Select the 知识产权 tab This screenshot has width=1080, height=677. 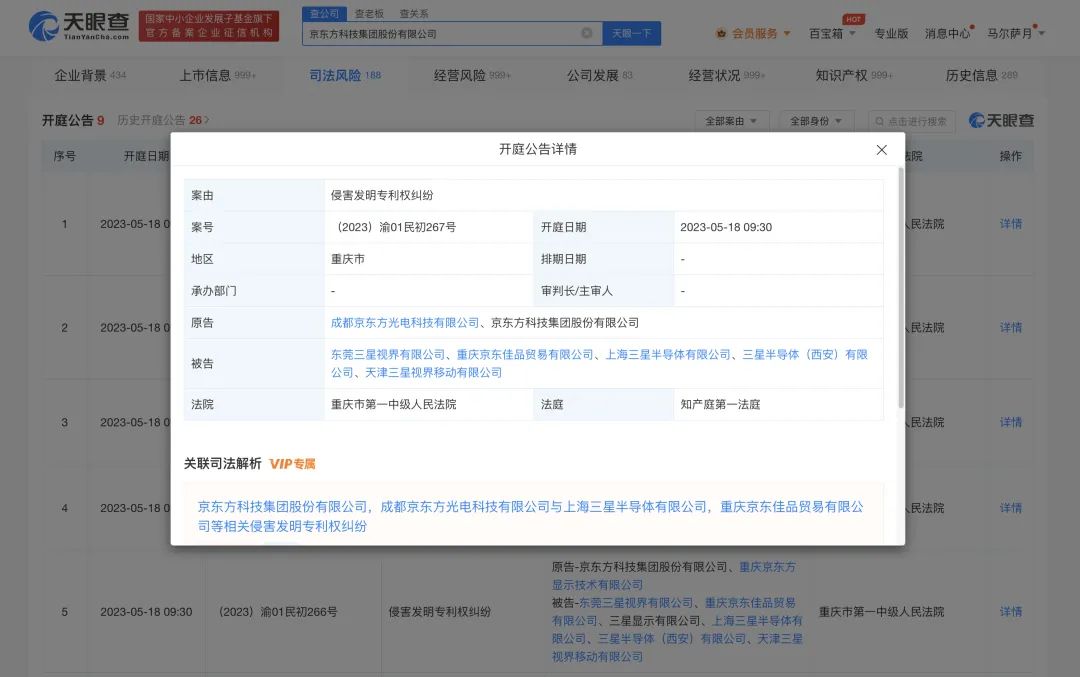click(854, 75)
